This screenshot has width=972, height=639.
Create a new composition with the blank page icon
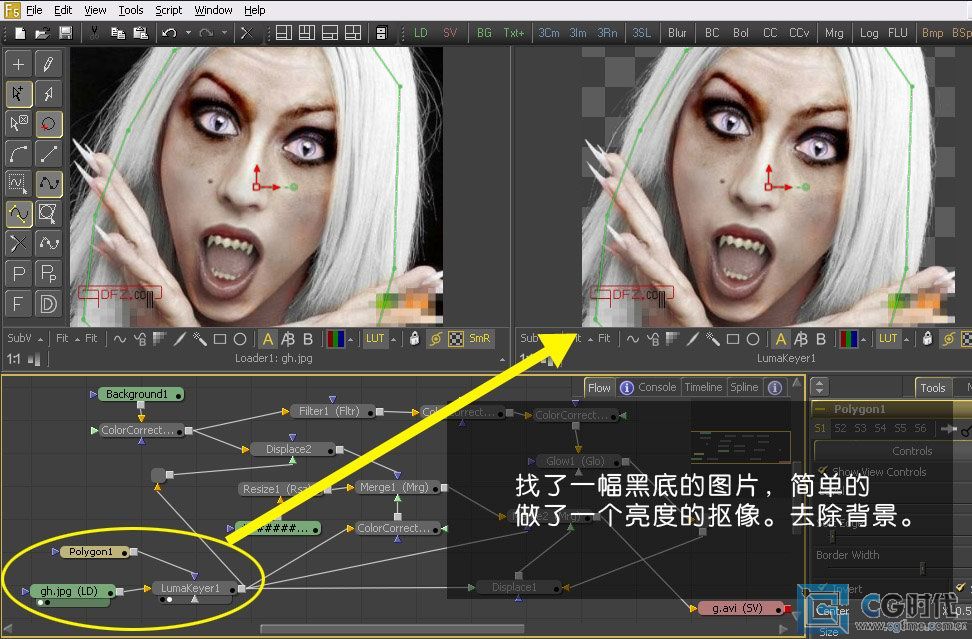pyautogui.click(x=20, y=33)
